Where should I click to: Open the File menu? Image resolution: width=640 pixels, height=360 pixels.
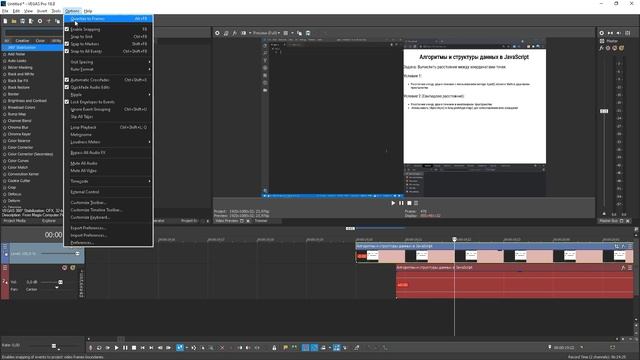tap(5, 11)
